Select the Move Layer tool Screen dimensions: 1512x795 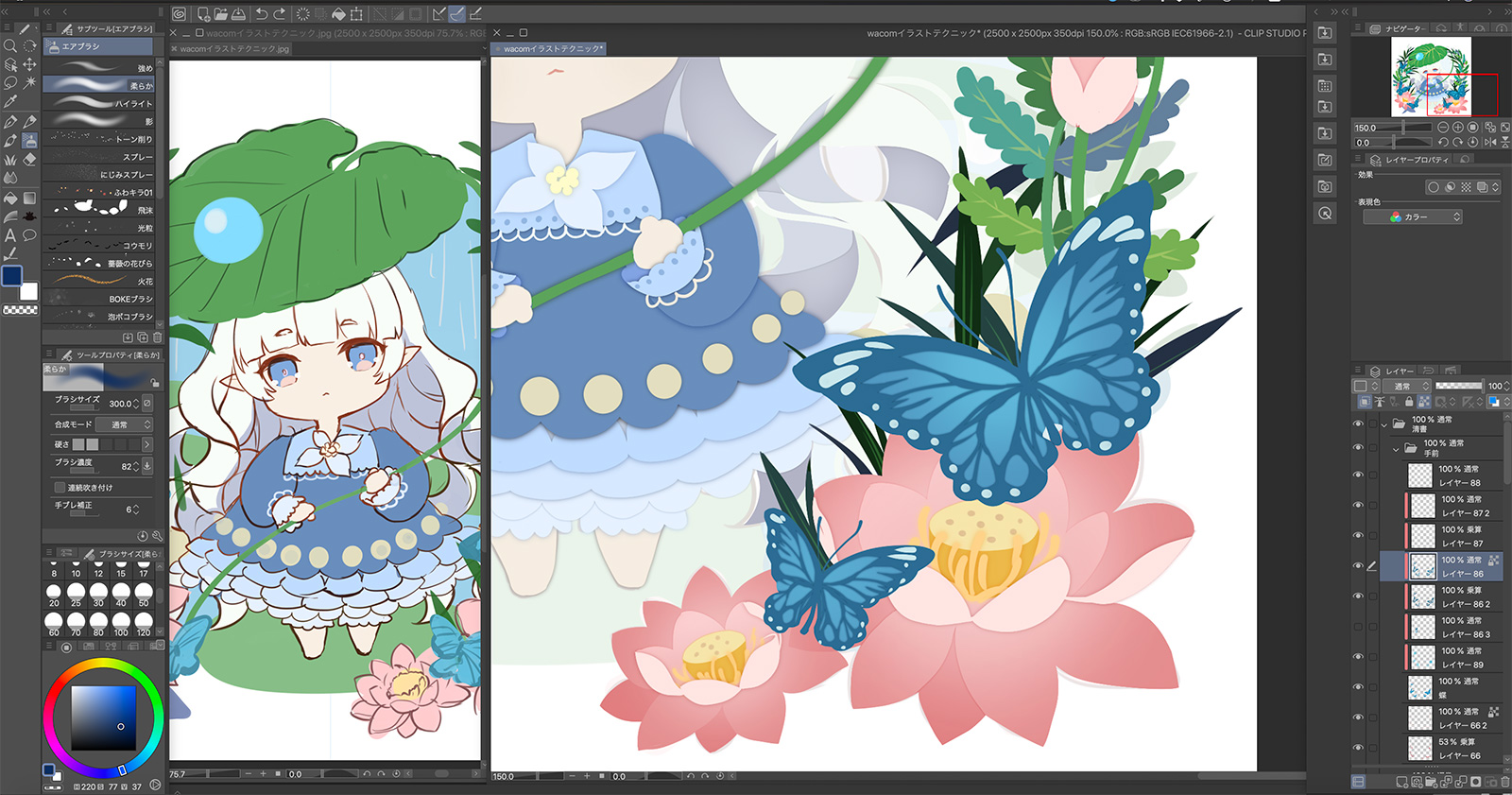pyautogui.click(x=30, y=64)
